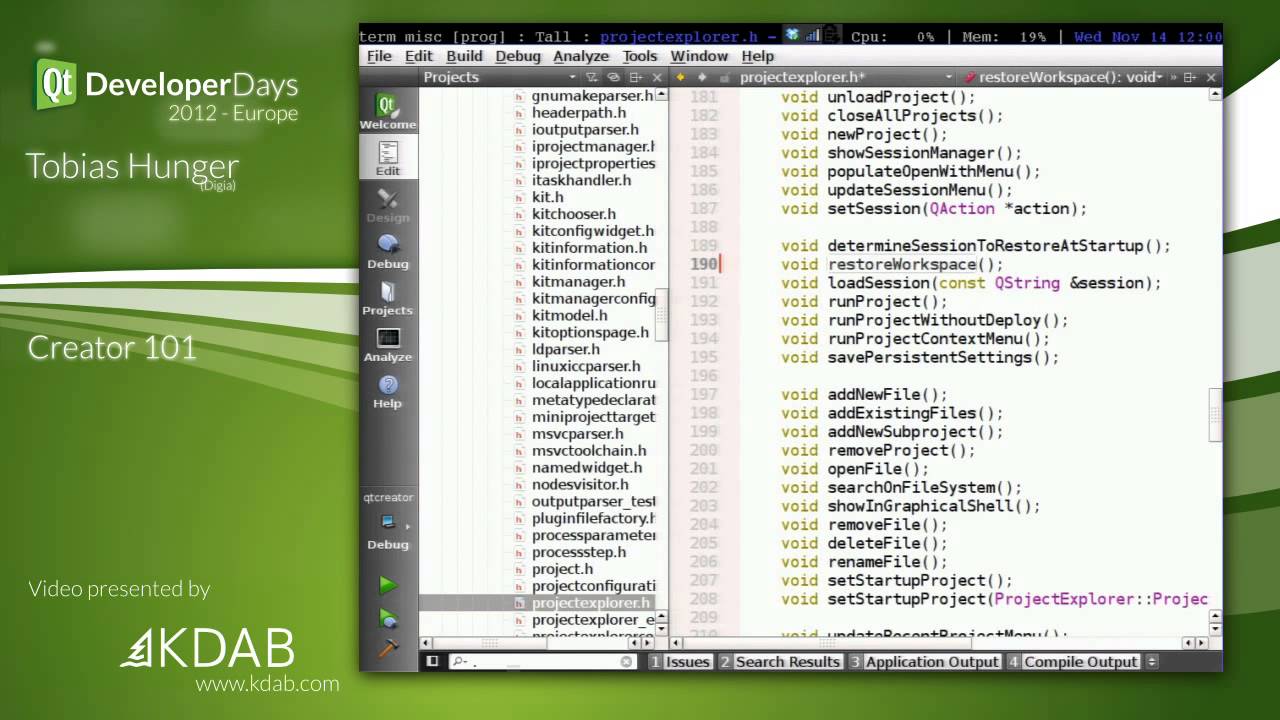
Task: Show the Issues output pane
Action: pos(680,662)
